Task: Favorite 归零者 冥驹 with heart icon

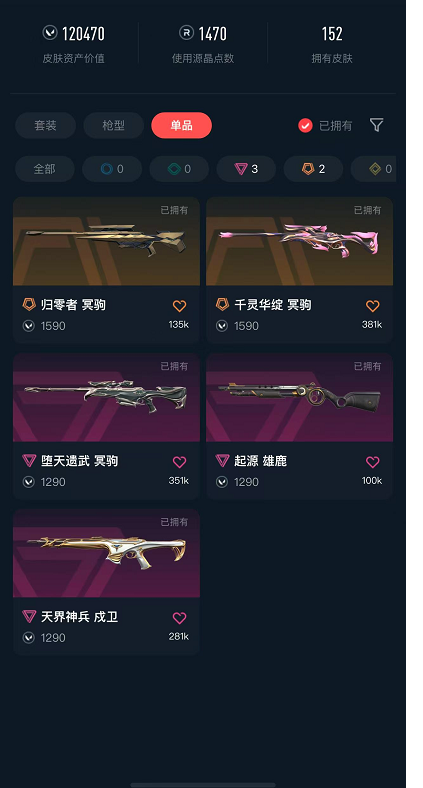Action: (x=179, y=306)
